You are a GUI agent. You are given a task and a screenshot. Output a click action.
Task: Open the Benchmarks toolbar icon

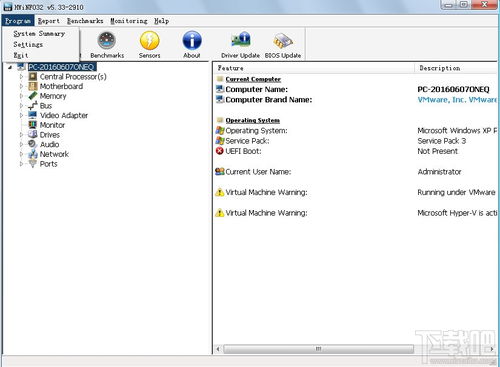(x=107, y=45)
